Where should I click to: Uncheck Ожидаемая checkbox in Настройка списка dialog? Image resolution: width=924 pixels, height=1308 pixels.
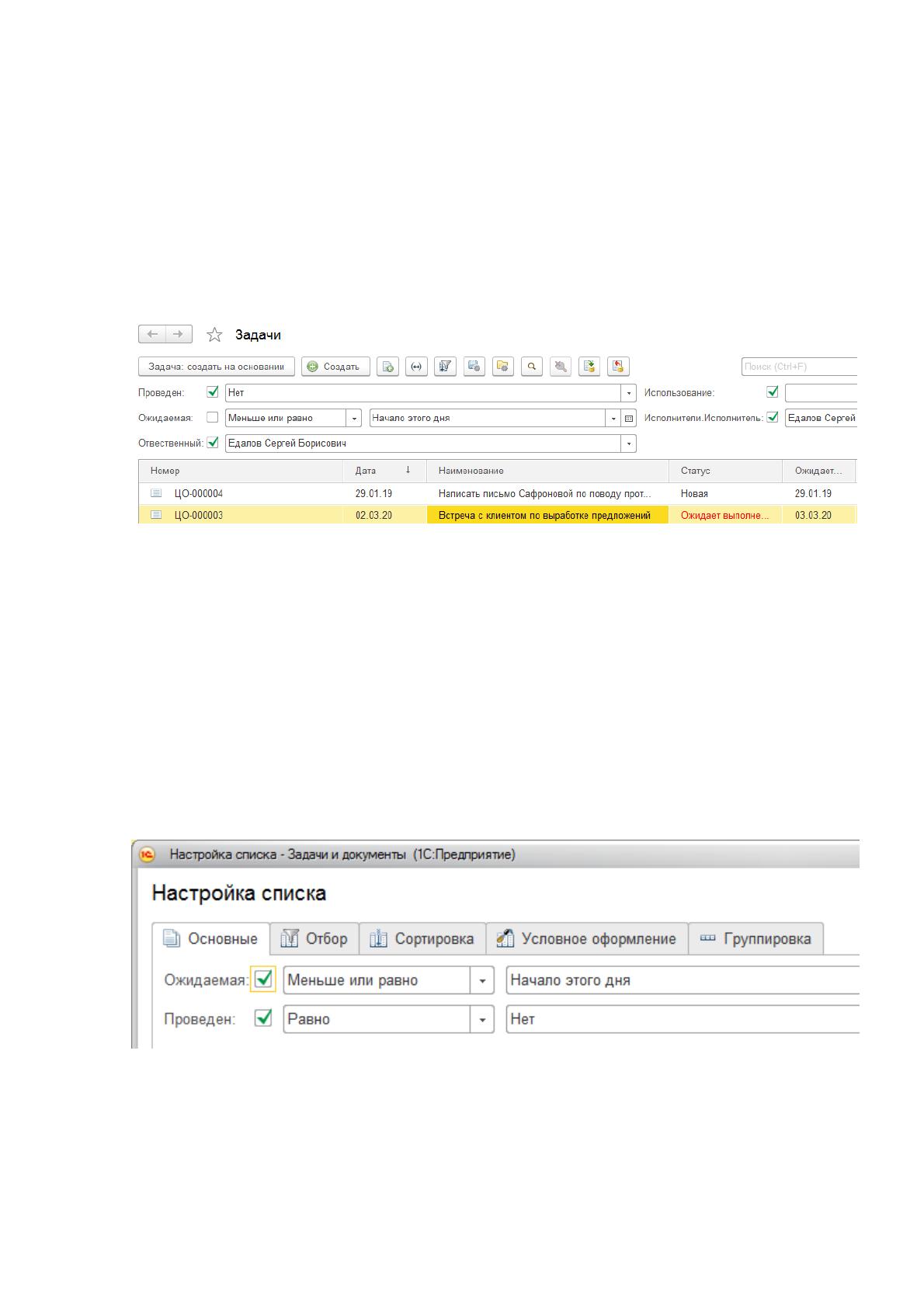pos(263,979)
